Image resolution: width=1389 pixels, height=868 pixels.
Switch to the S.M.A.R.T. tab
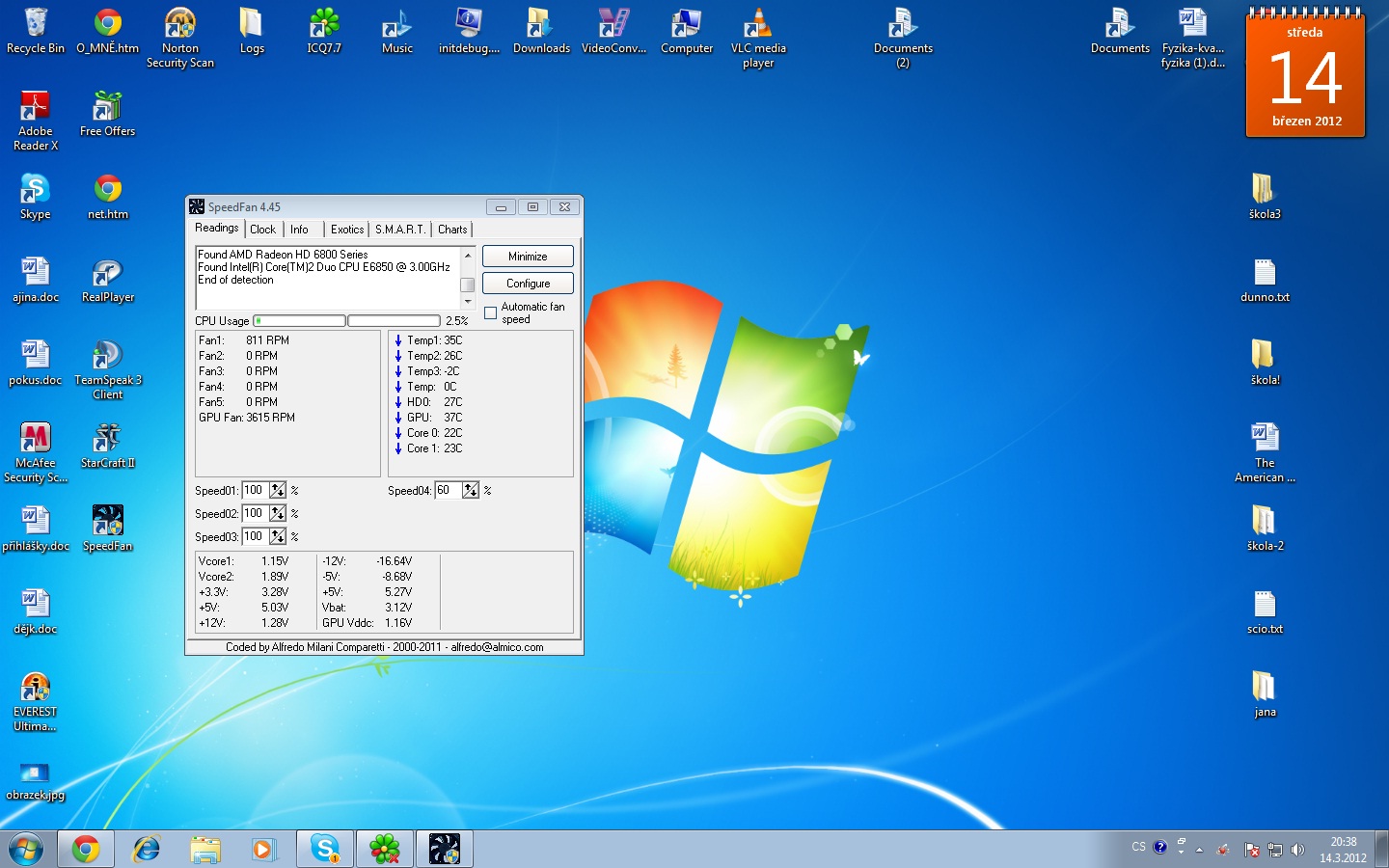[400, 230]
